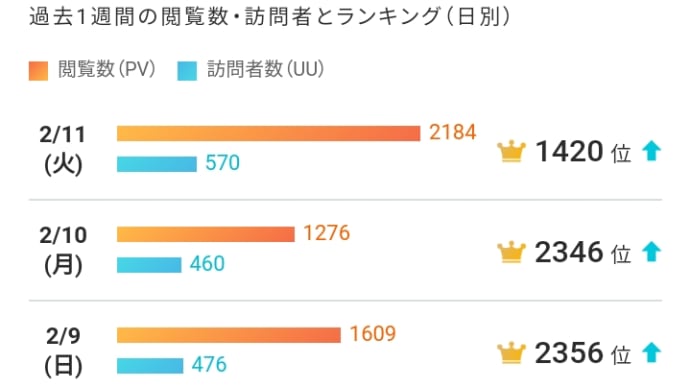Click the orange 閲覧数(PV) legend square
690x388 pixels.
[x=38, y=71]
